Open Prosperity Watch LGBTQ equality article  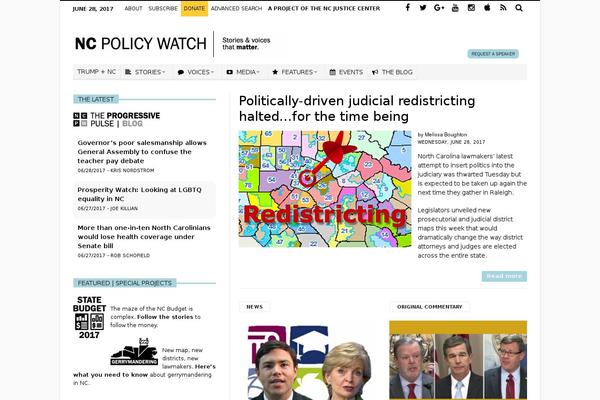click(x=139, y=194)
